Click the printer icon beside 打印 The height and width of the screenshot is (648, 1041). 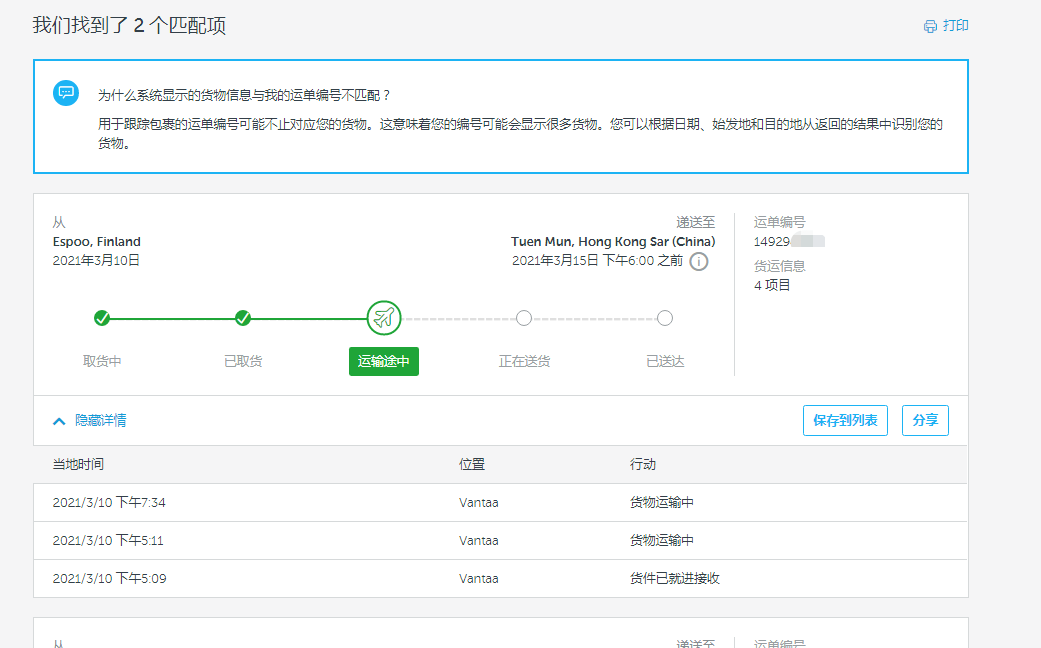(930, 26)
